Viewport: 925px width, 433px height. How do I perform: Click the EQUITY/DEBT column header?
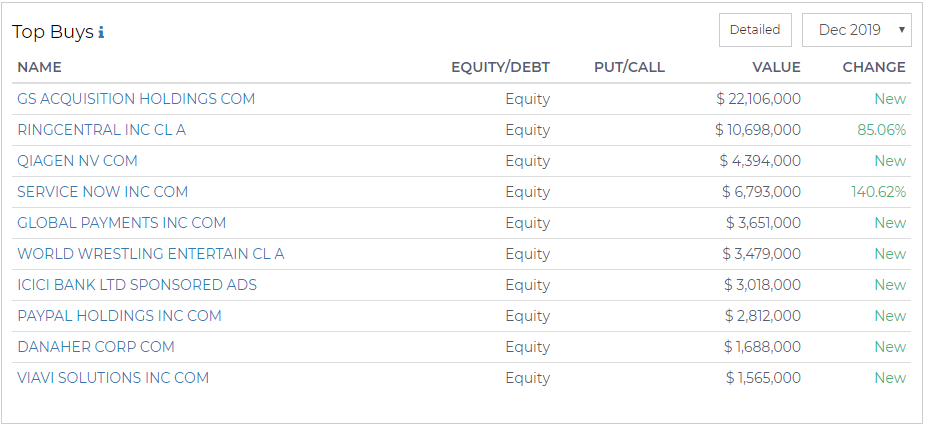tap(500, 67)
